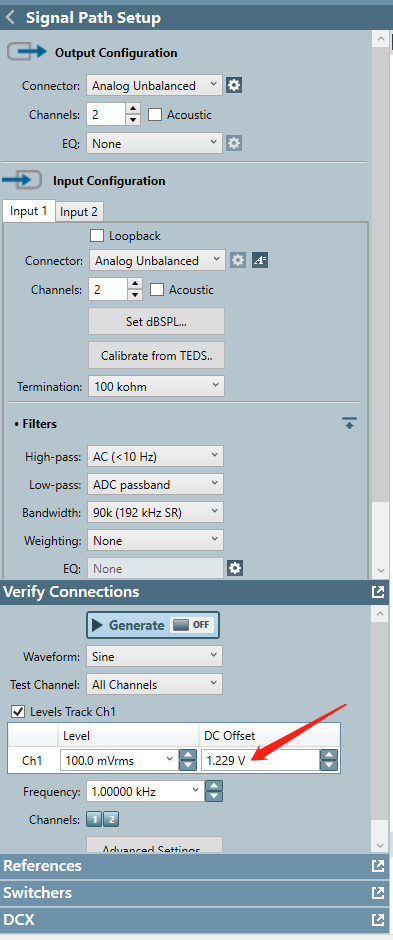Image resolution: width=393 pixels, height=940 pixels.
Task: Collapse the Filters section arrow icon
Action: pyautogui.click(x=350, y=423)
